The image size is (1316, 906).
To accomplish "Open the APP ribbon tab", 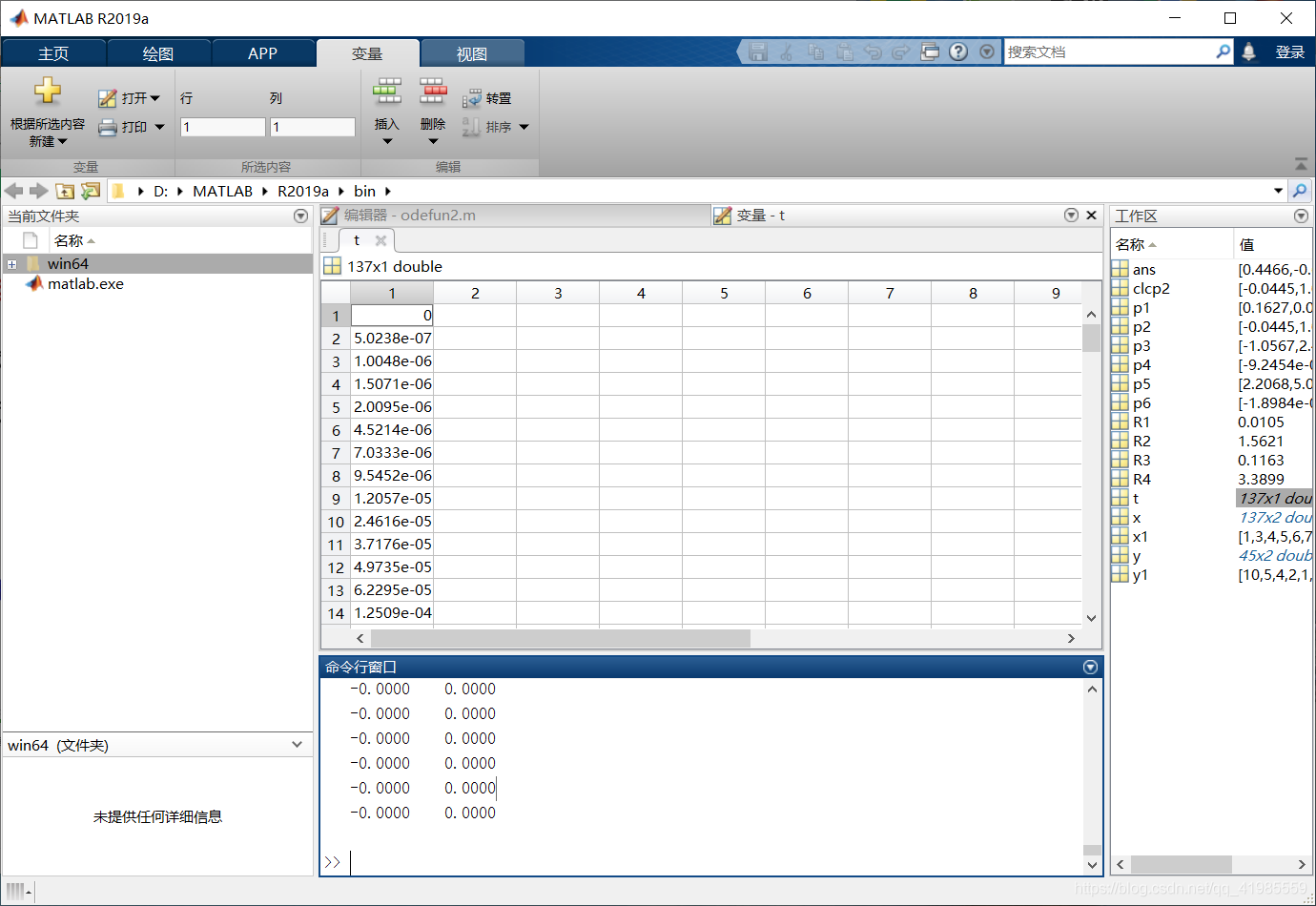I will [x=262, y=53].
